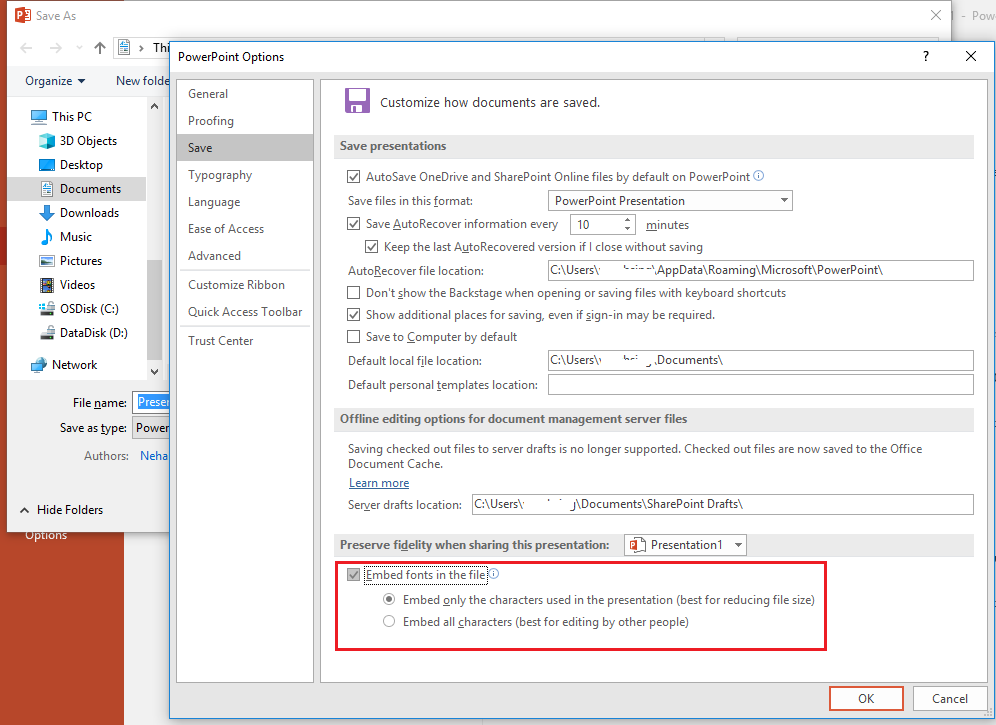The image size is (996, 725).
Task: Open the Customize Ribbon category
Action: click(245, 285)
